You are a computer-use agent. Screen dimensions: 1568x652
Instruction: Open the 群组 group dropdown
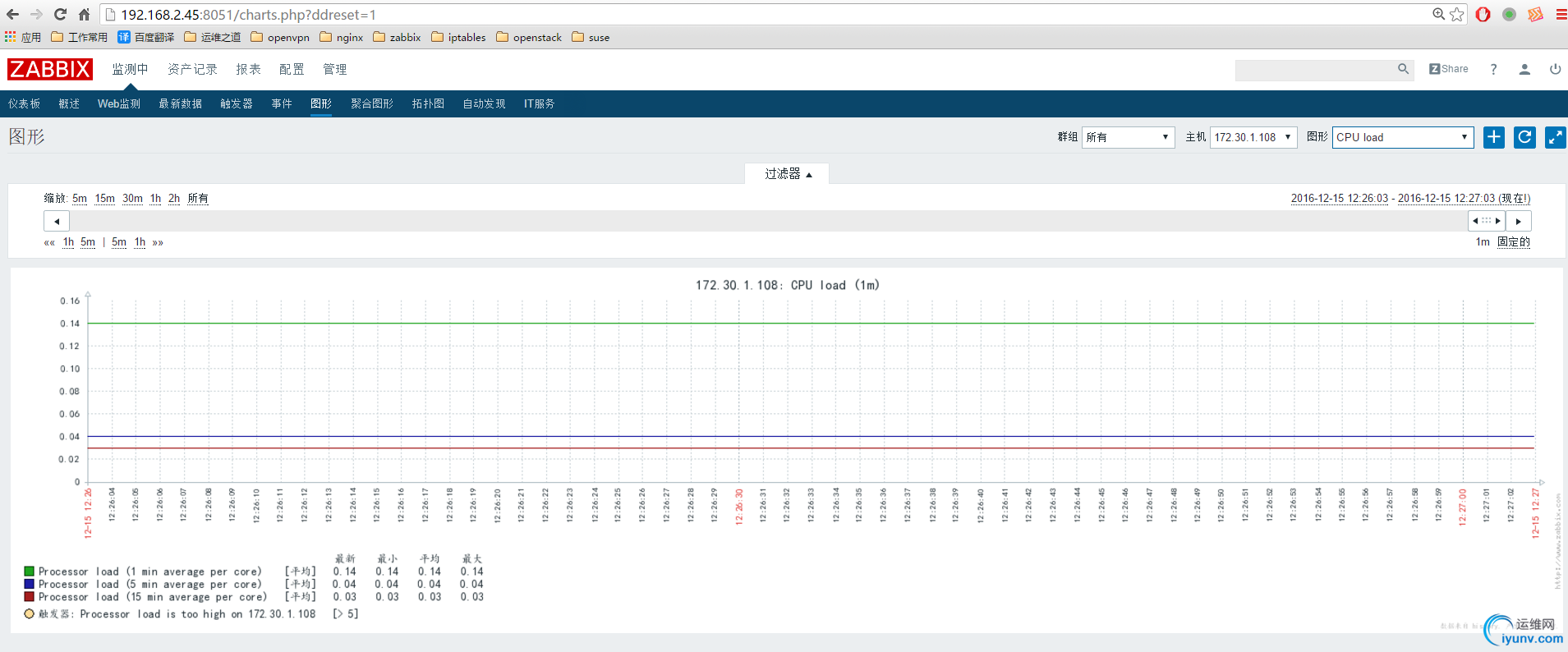(x=1128, y=137)
